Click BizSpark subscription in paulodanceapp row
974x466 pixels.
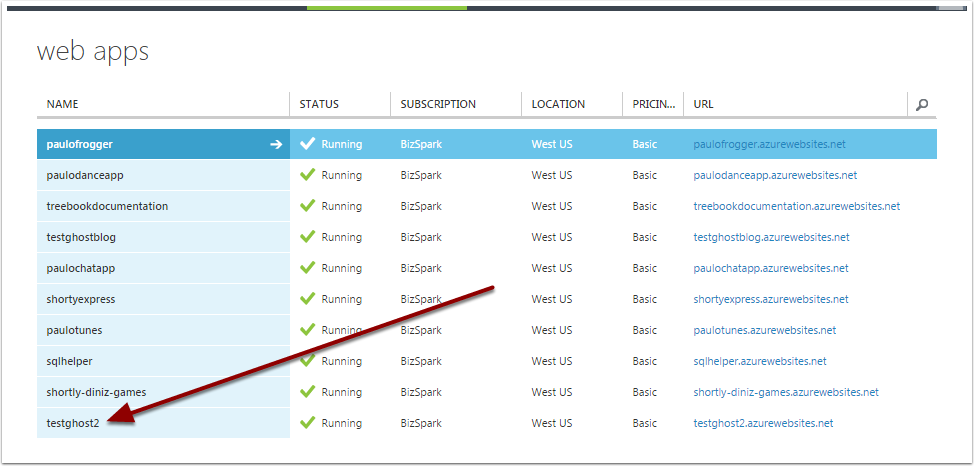click(421, 175)
